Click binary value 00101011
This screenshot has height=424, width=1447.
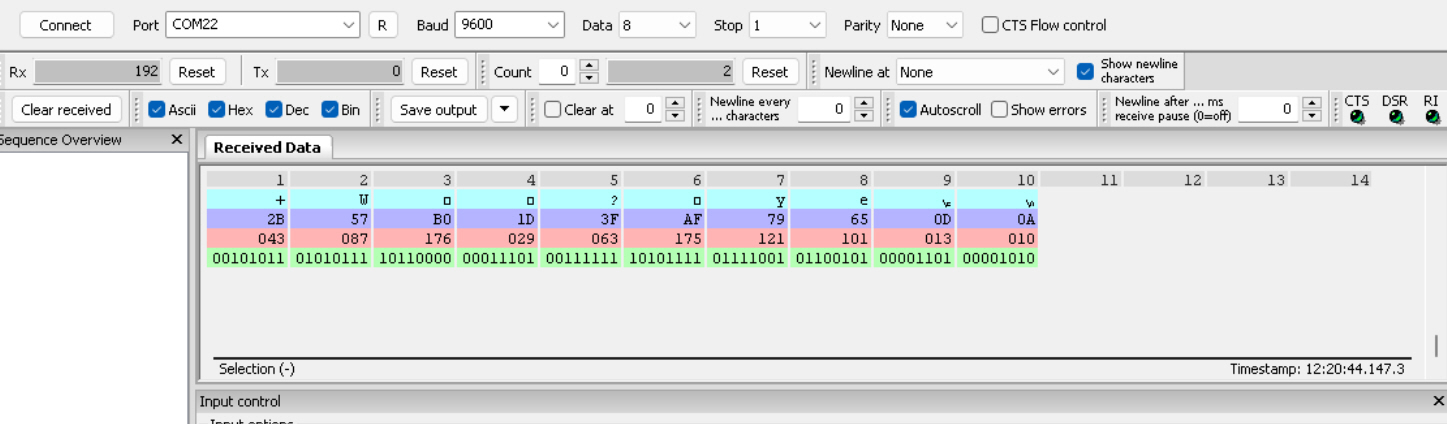[x=247, y=258]
